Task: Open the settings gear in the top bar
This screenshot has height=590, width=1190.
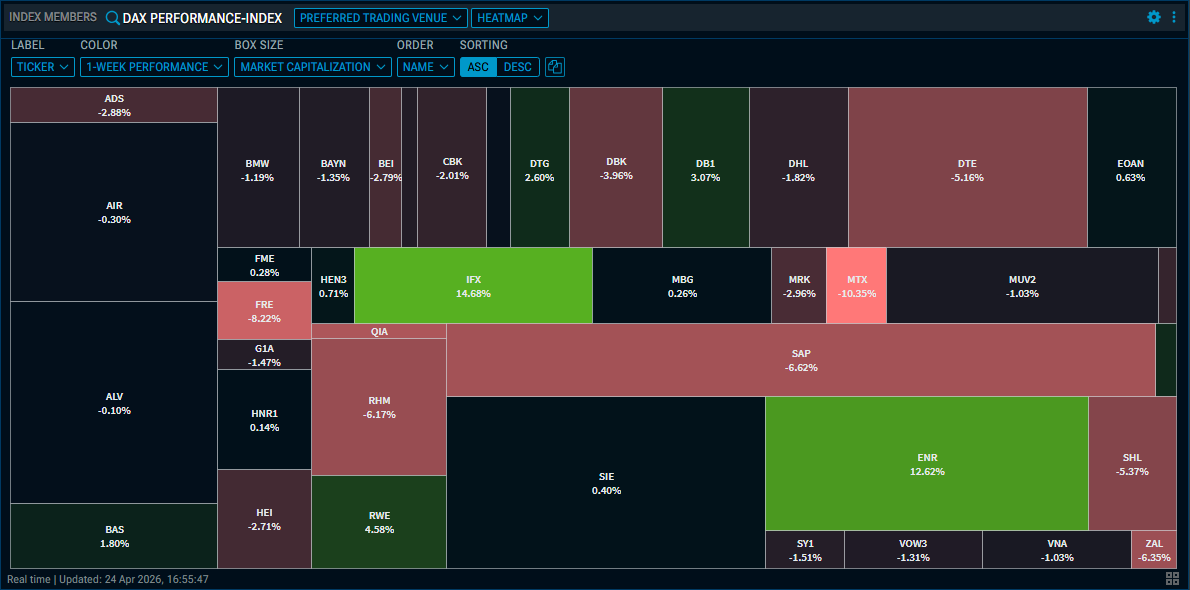Action: 1153,17
